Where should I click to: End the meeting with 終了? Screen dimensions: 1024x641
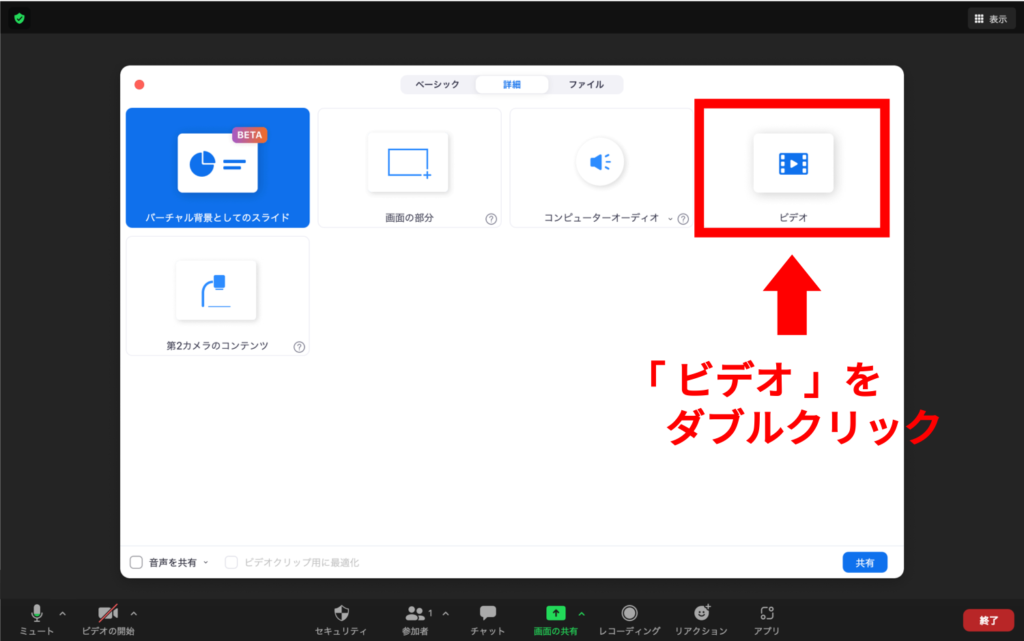989,620
